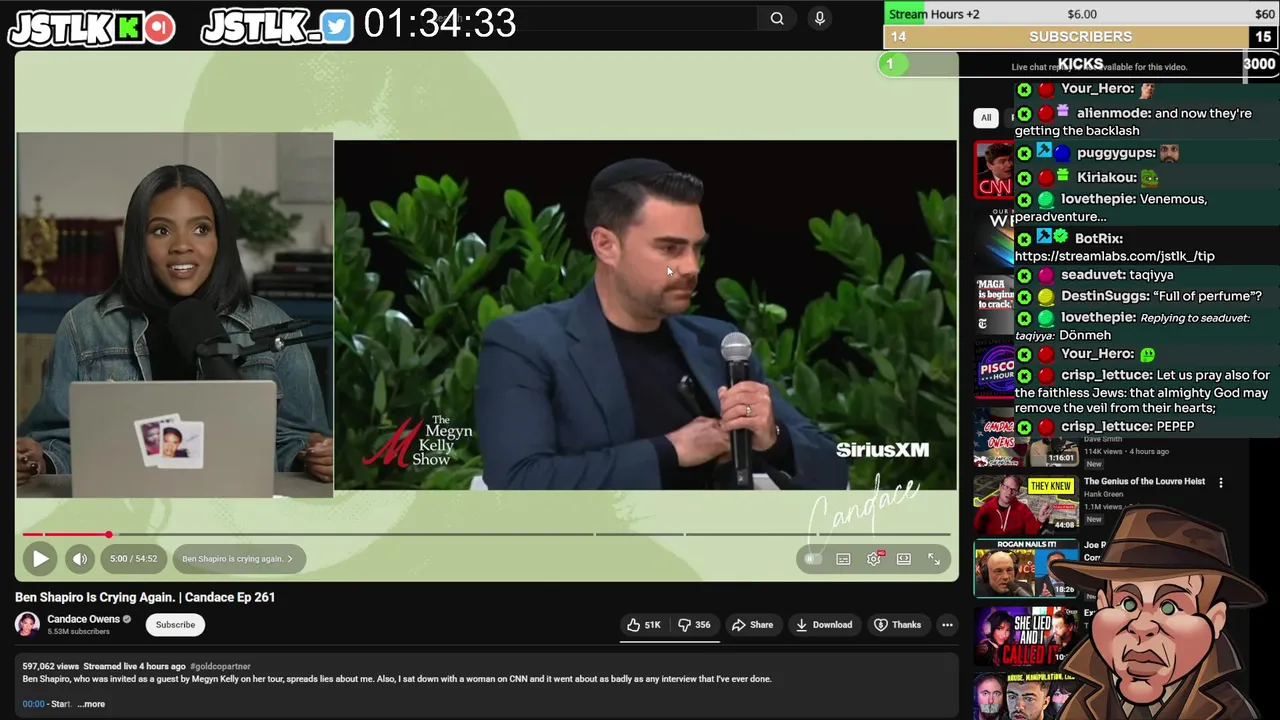Open the #goldcopartner hashtag link
The width and height of the screenshot is (1280, 720).
coord(220,666)
